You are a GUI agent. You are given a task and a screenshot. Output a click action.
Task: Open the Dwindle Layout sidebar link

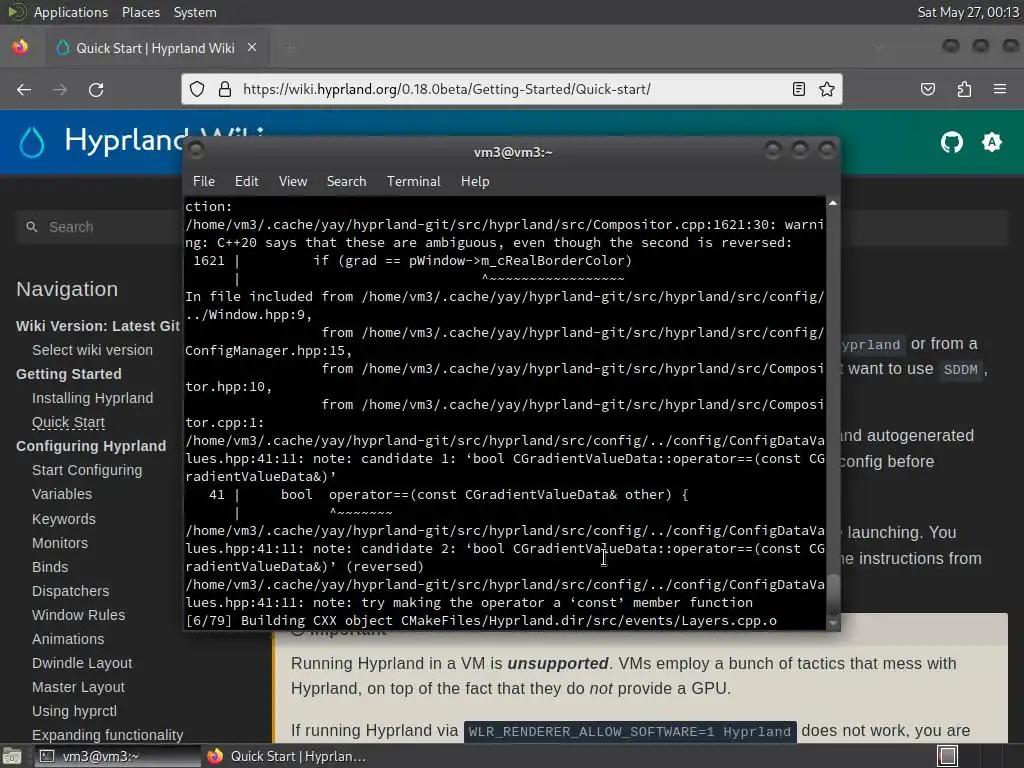82,663
